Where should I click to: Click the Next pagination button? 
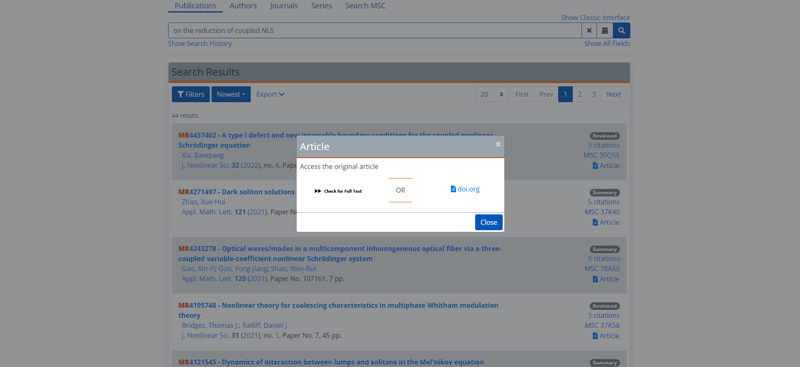pyautogui.click(x=614, y=94)
